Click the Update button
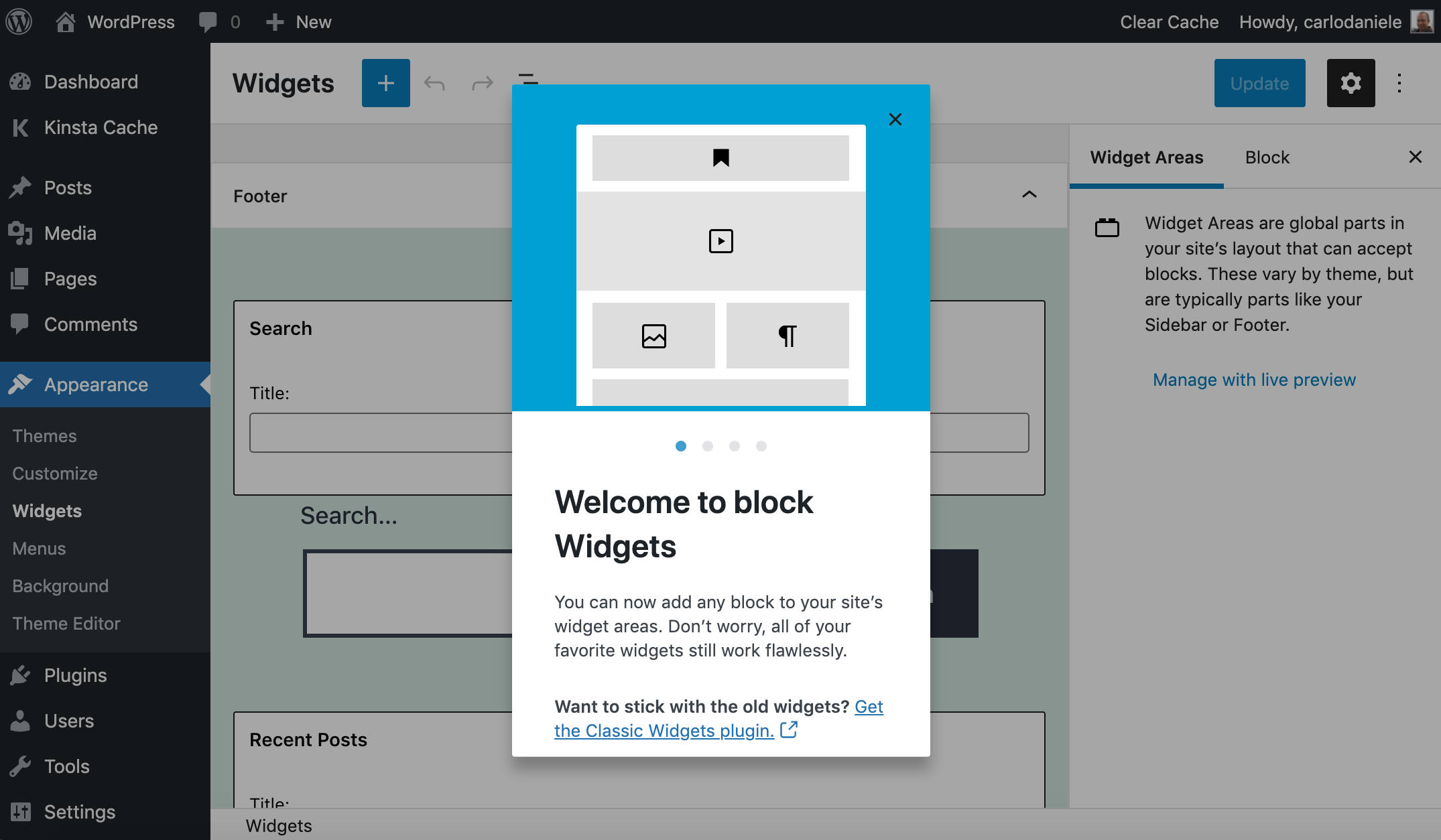Viewport: 1441px width, 840px height. 1260,82
